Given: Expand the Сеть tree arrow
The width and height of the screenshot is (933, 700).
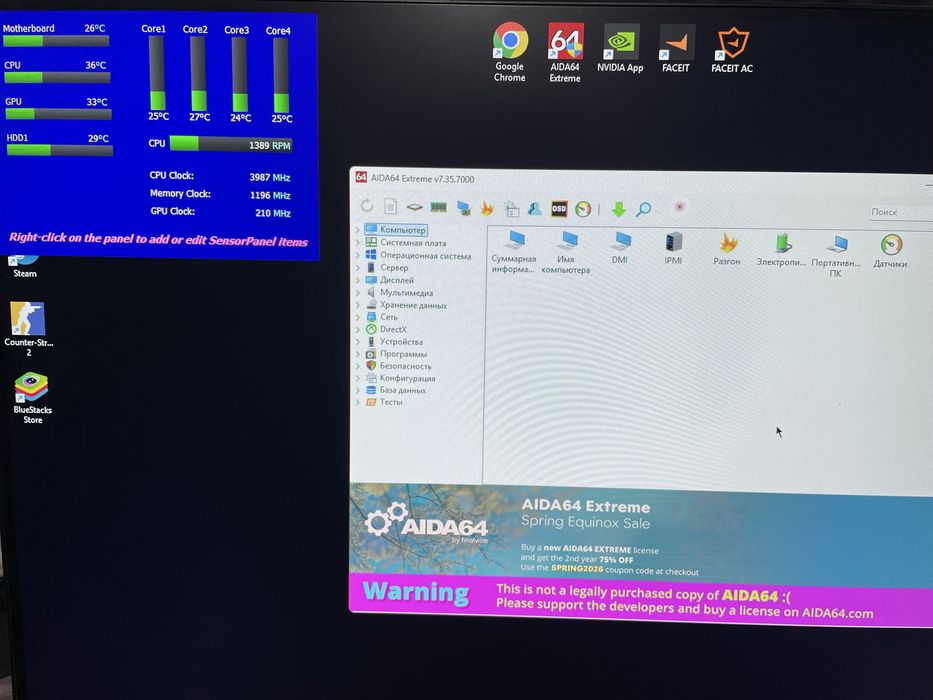Looking at the screenshot, I should tap(358, 317).
